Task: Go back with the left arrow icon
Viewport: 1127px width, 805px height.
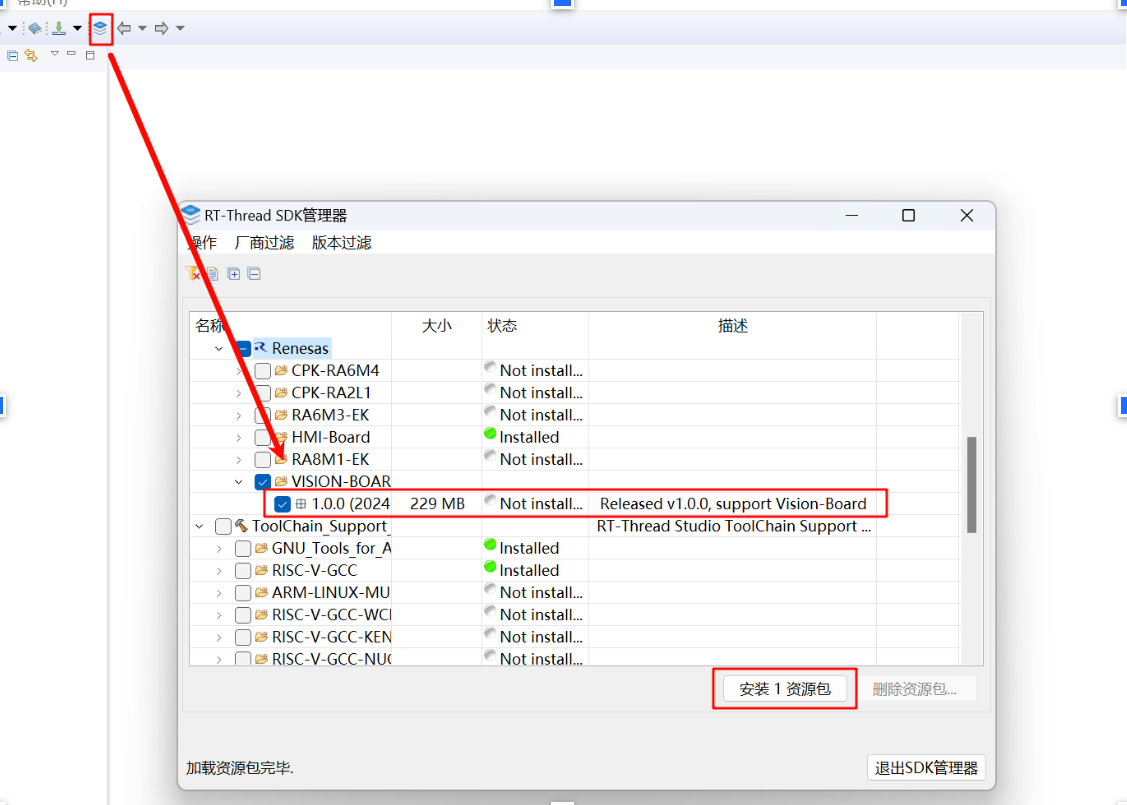Action: pyautogui.click(x=124, y=28)
